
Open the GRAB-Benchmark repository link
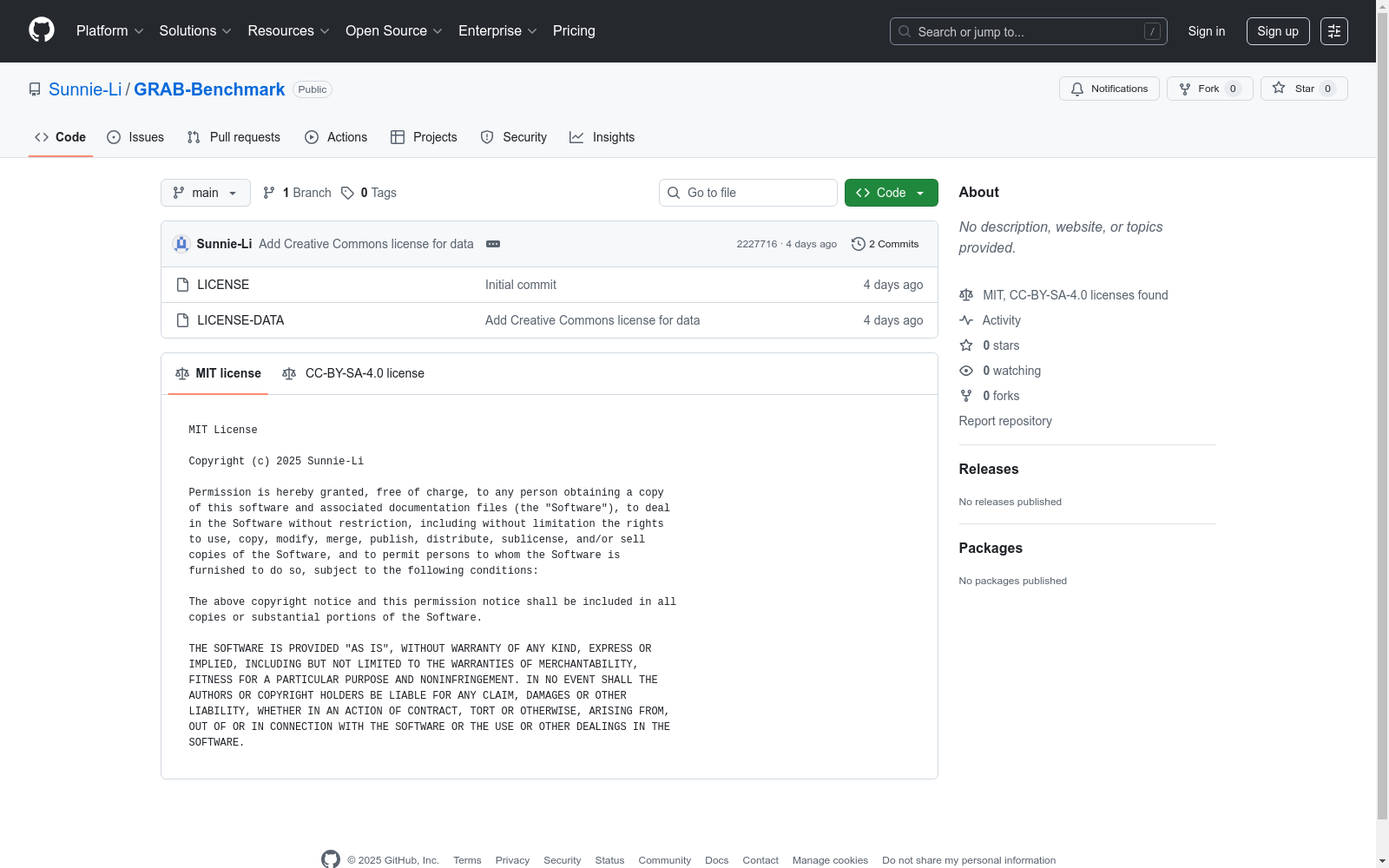[209, 89]
